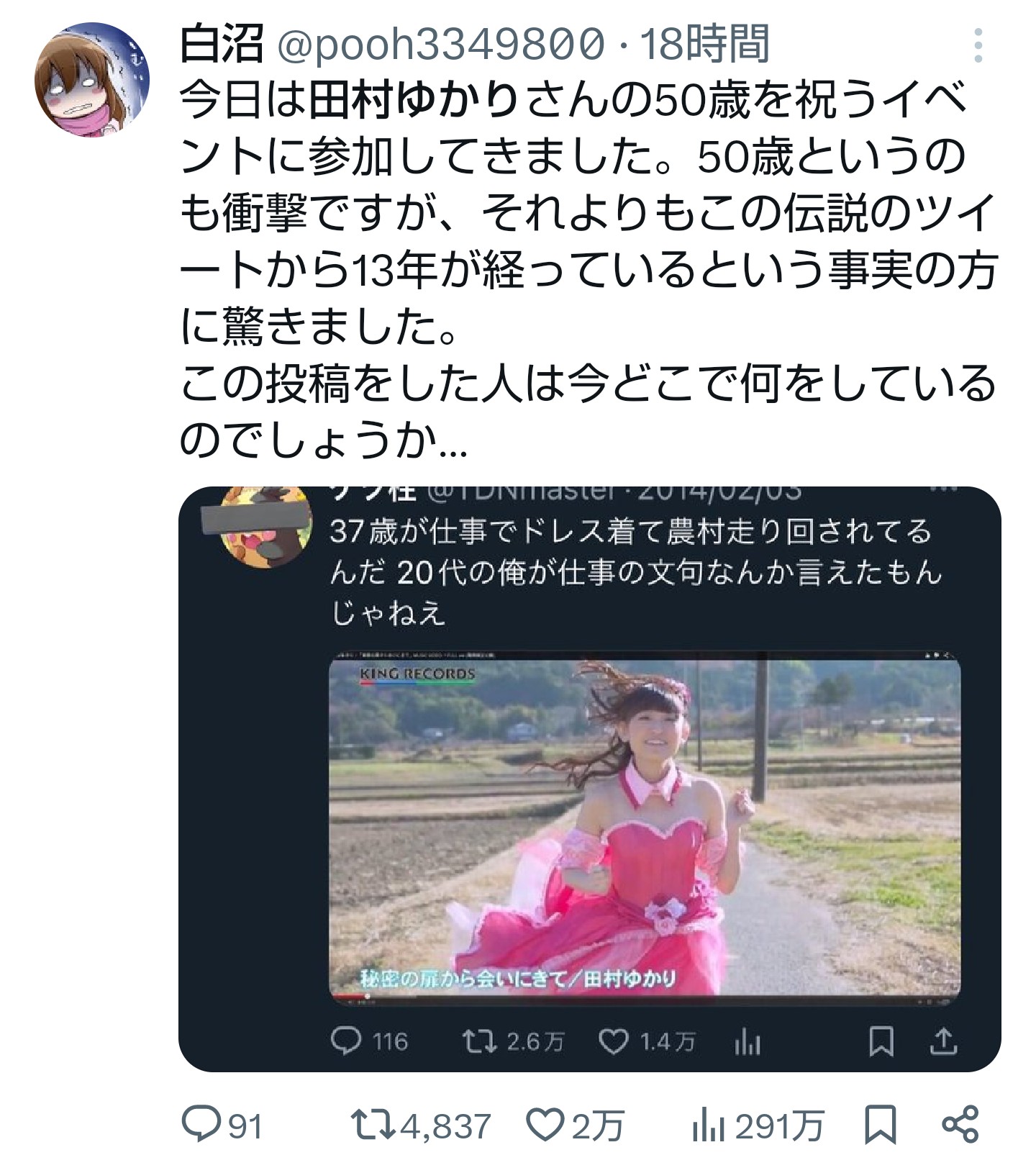Click the 白沼 display name
This screenshot has width=1036, height=1173.
[x=222, y=43]
